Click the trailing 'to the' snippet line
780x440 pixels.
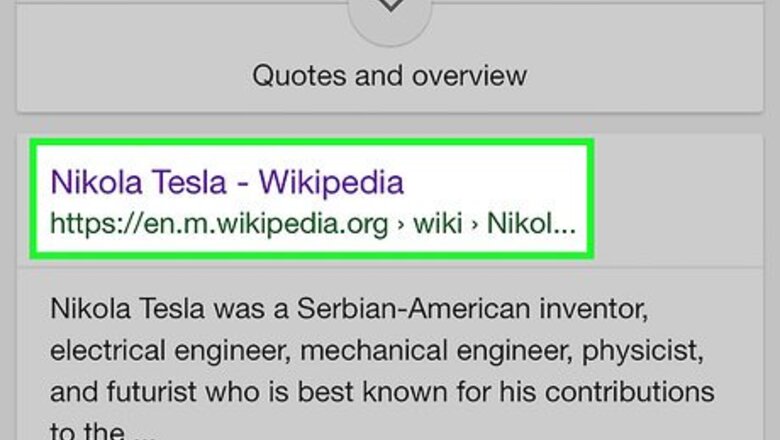click(x=85, y=432)
